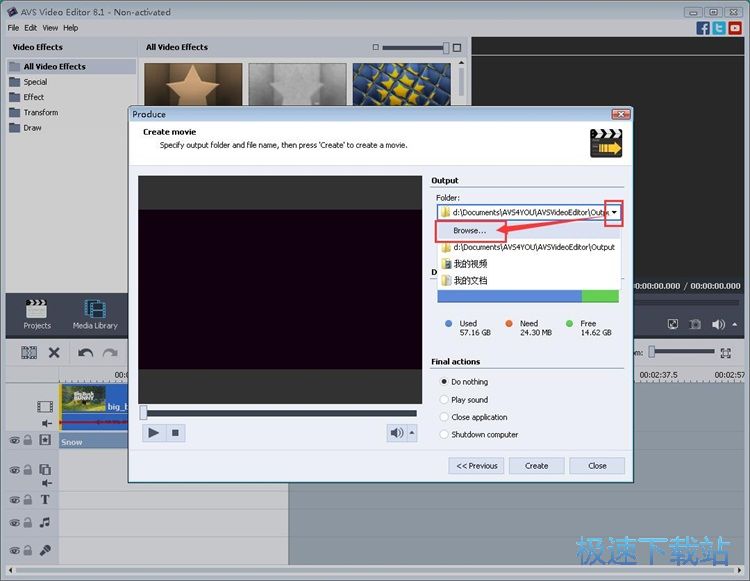Open the Twitter icon in the title area

719,28
